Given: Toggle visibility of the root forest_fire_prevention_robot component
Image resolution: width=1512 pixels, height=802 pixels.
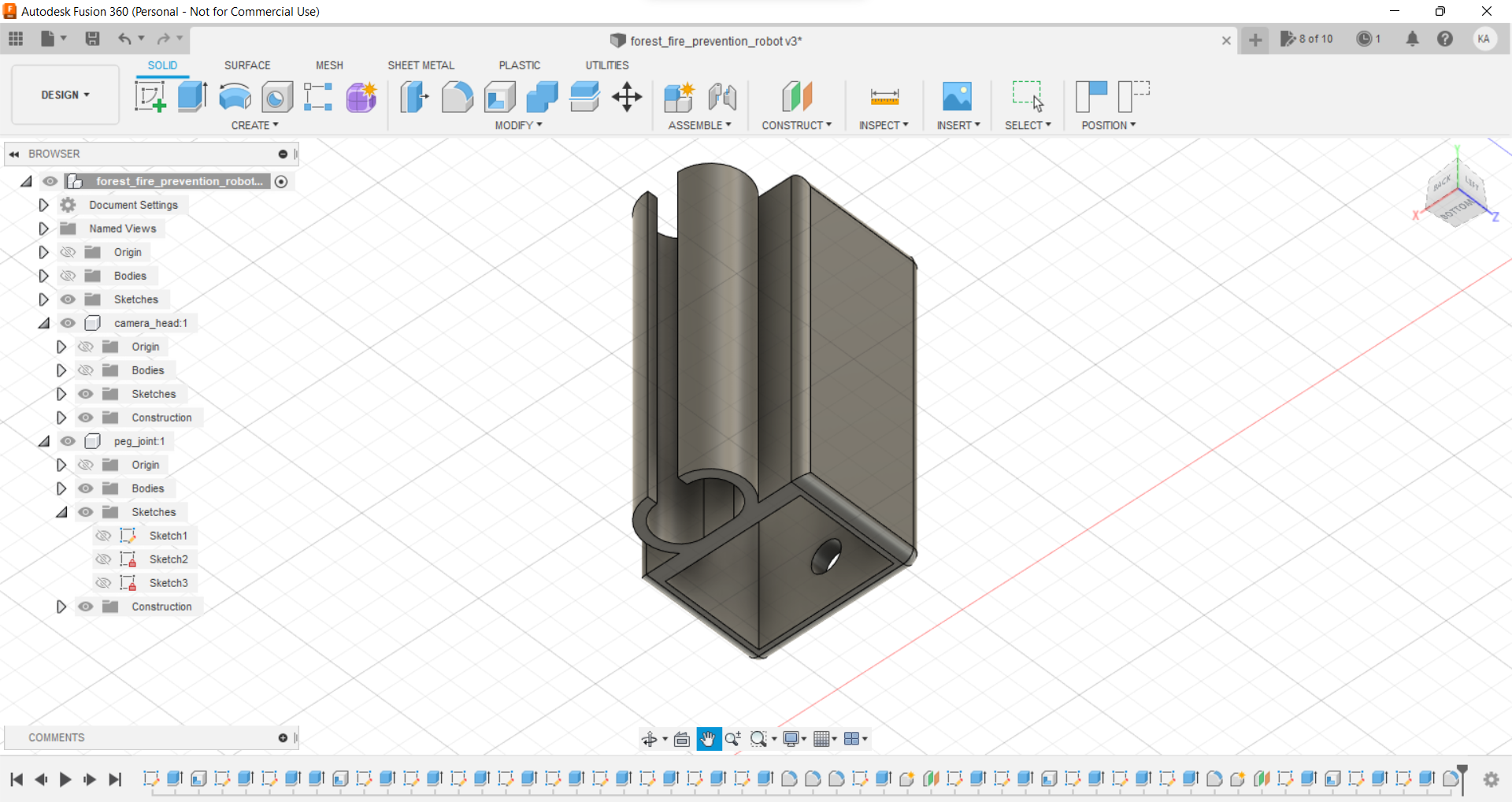Looking at the screenshot, I should 50,181.
